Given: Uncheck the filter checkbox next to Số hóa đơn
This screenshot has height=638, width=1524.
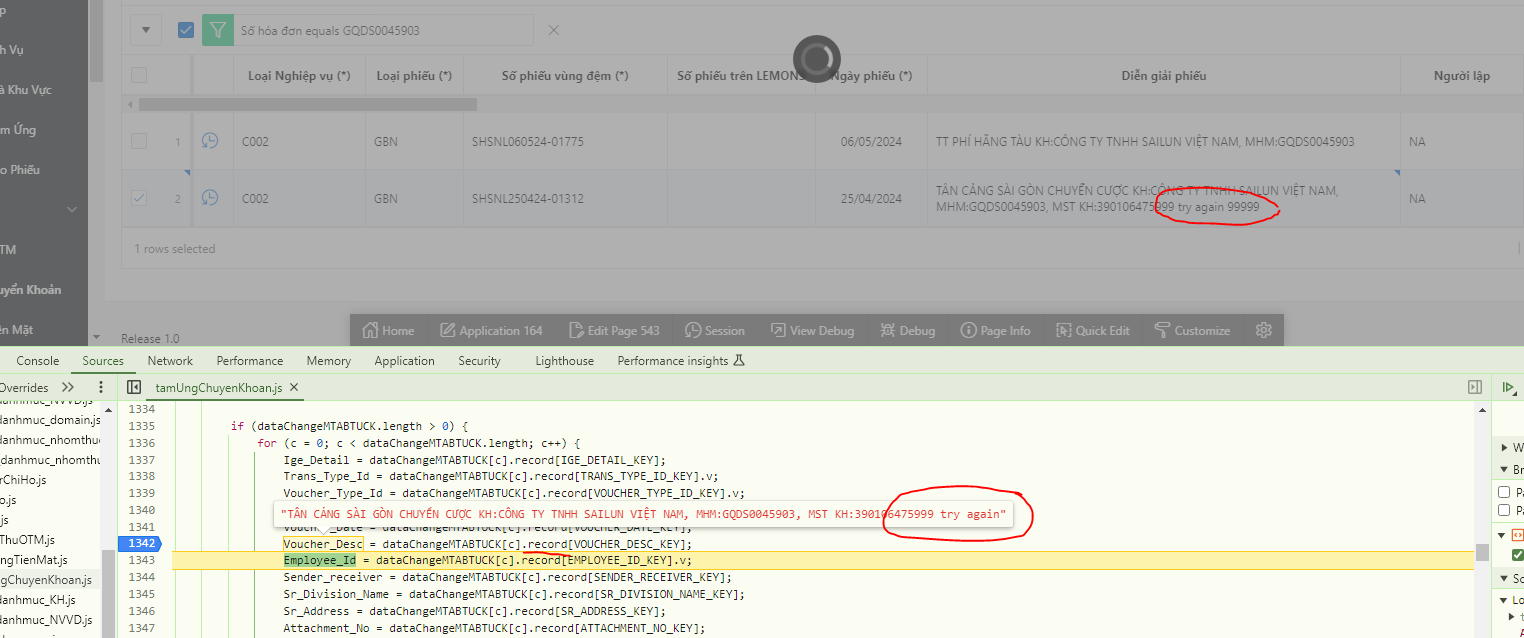Looking at the screenshot, I should (x=185, y=30).
